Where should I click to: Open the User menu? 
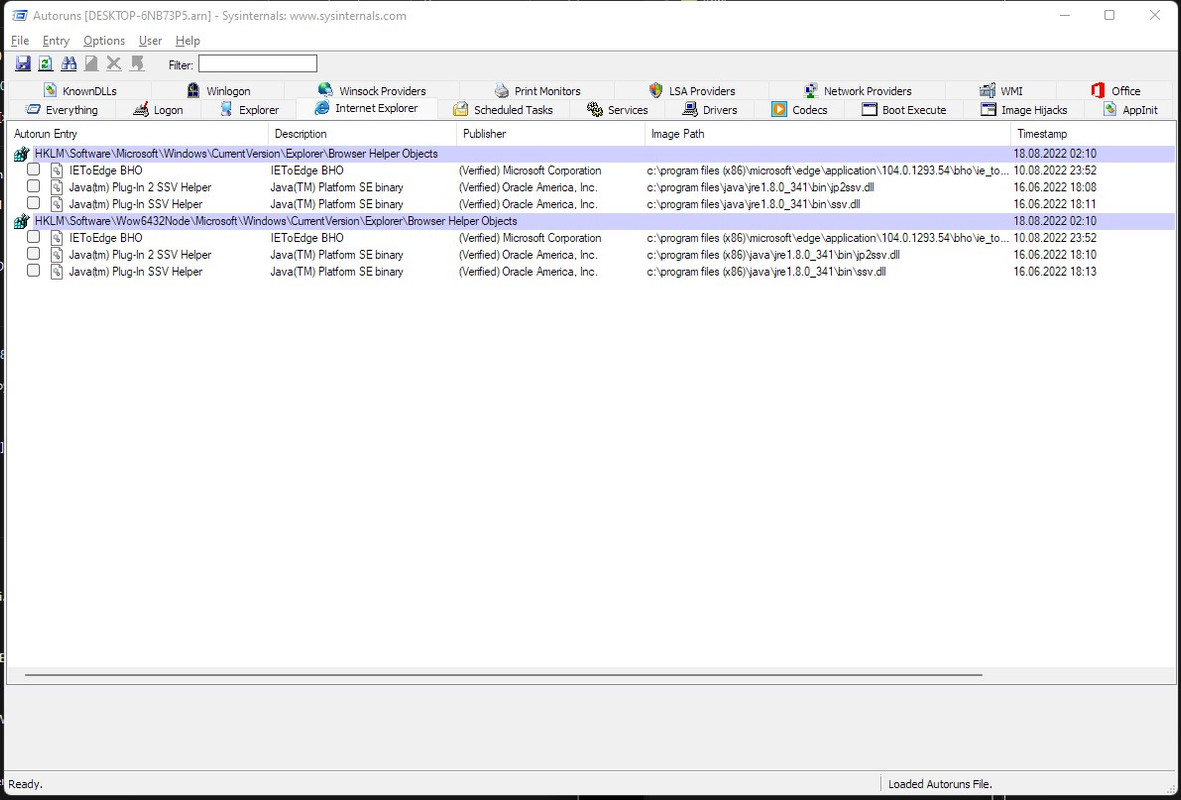point(150,41)
